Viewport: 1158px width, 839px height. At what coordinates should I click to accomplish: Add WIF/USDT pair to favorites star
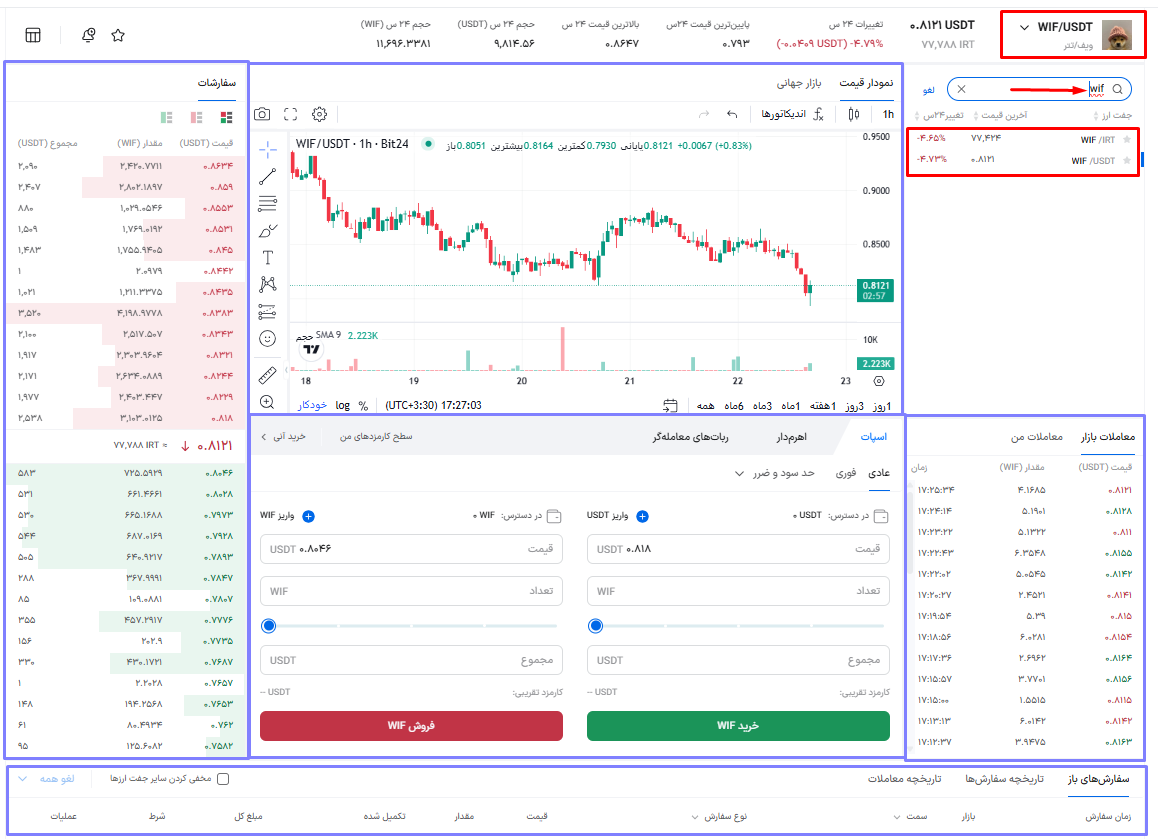(x=1127, y=161)
